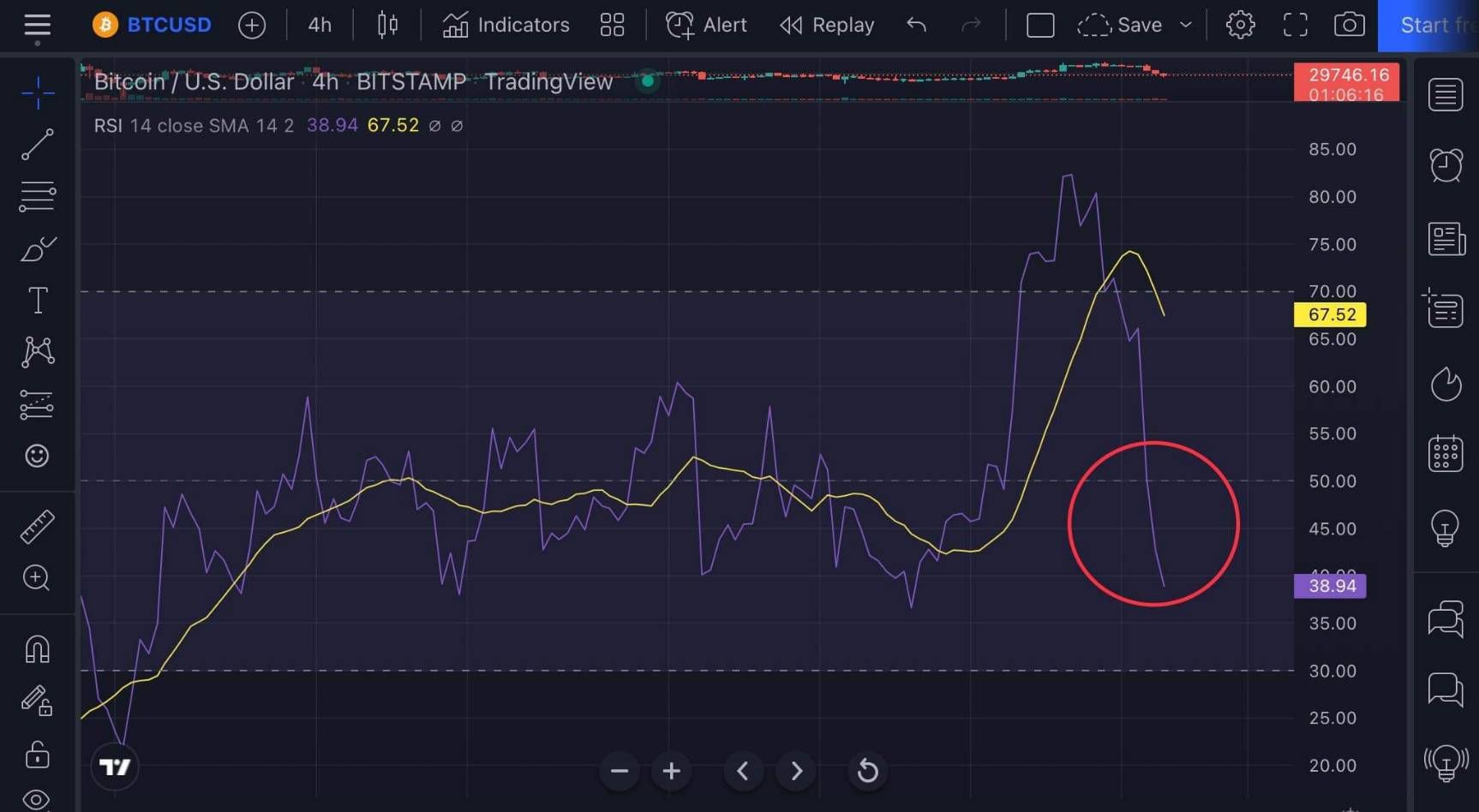This screenshot has width=1479, height=812.
Task: Expand the Save dropdown arrow
Action: [x=1186, y=25]
